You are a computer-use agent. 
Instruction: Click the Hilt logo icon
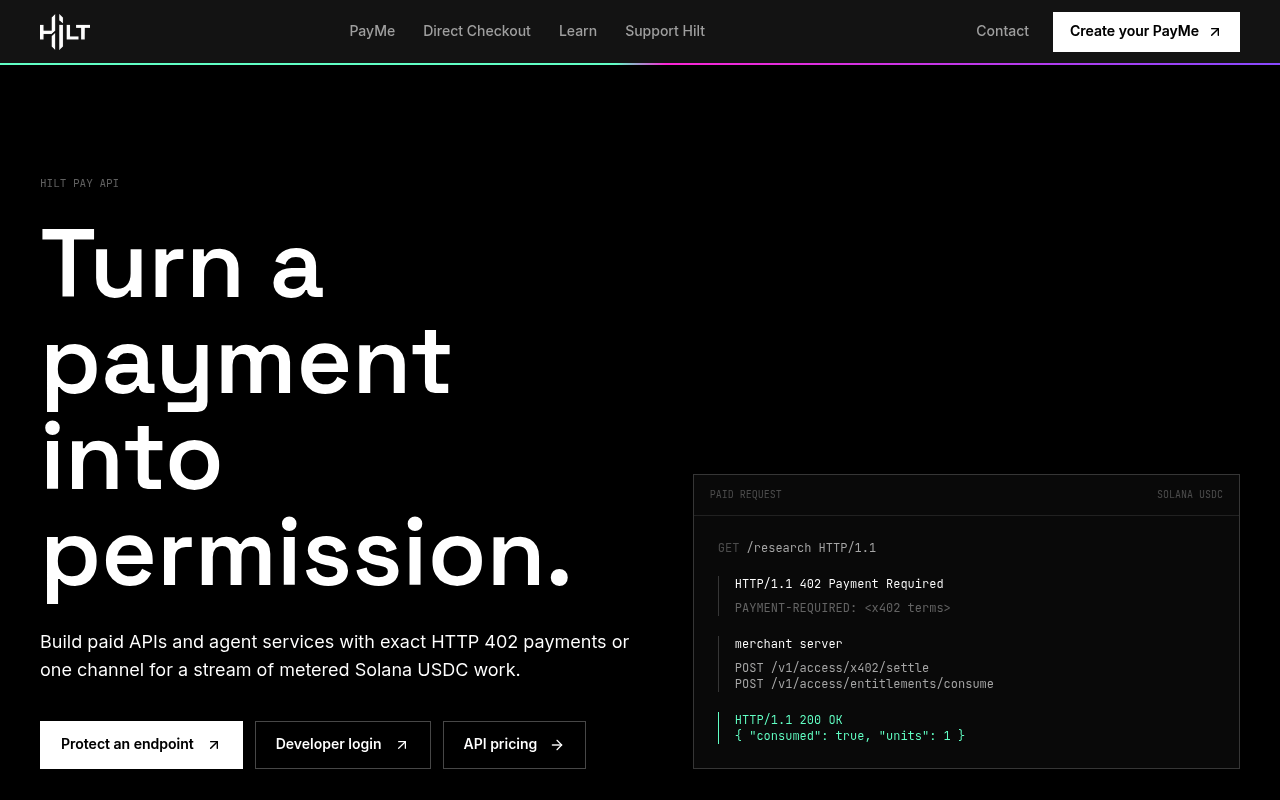(65, 32)
